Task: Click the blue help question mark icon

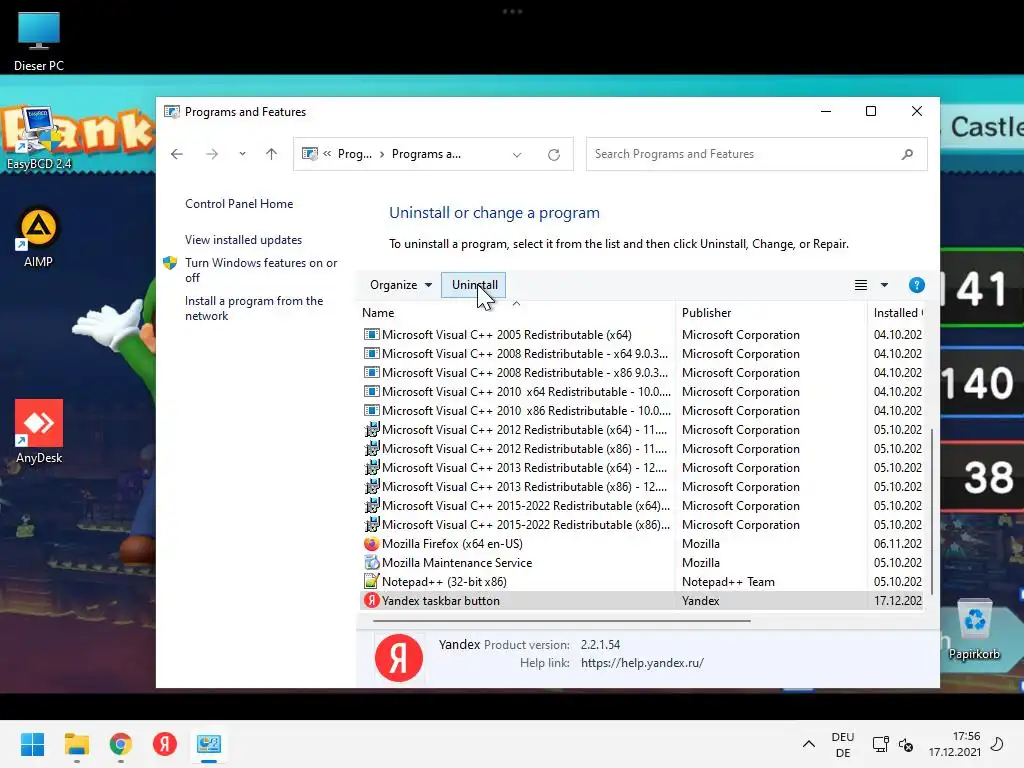Action: pyautogui.click(x=916, y=285)
